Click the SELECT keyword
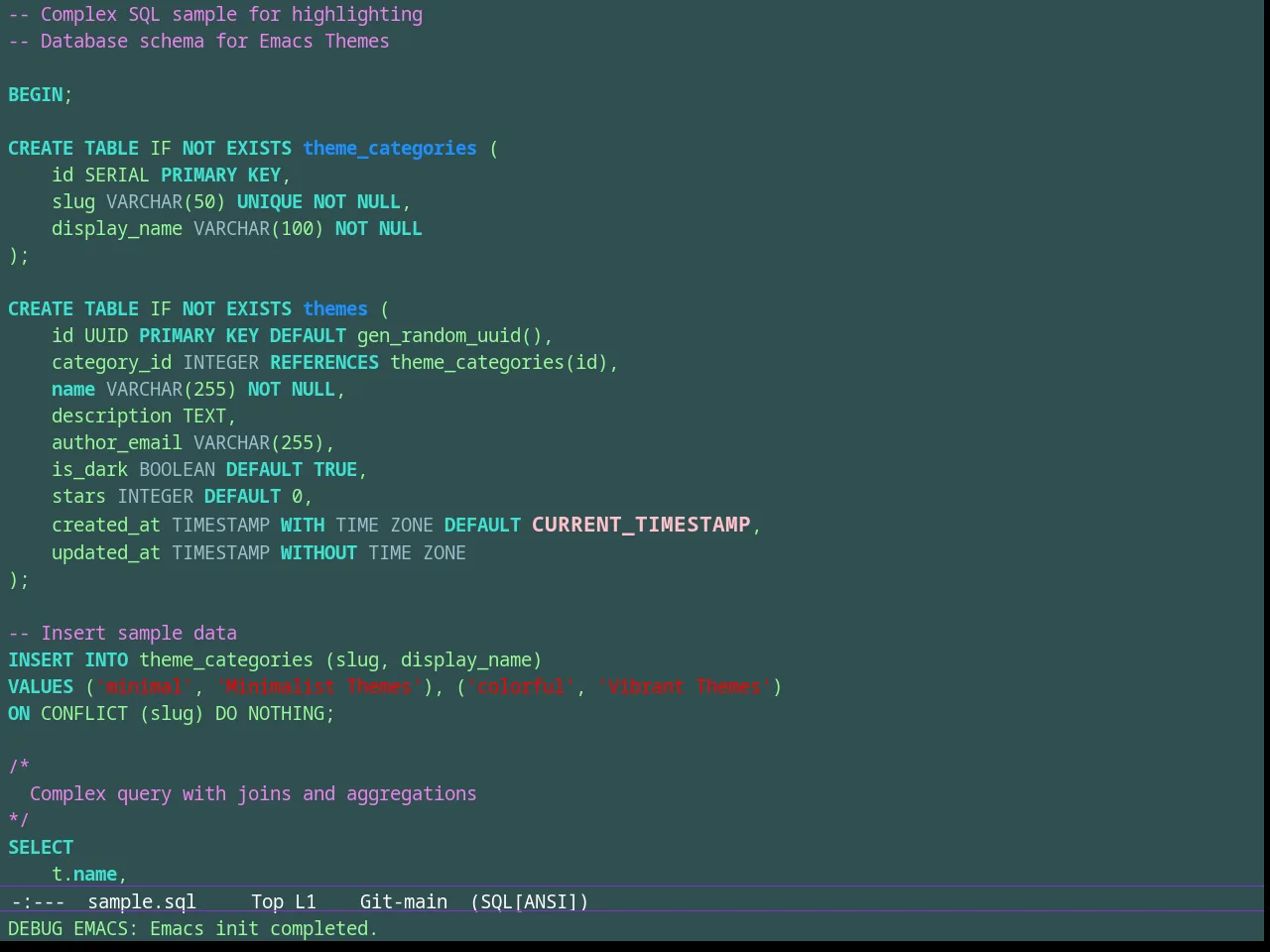1270x952 pixels. point(41,847)
